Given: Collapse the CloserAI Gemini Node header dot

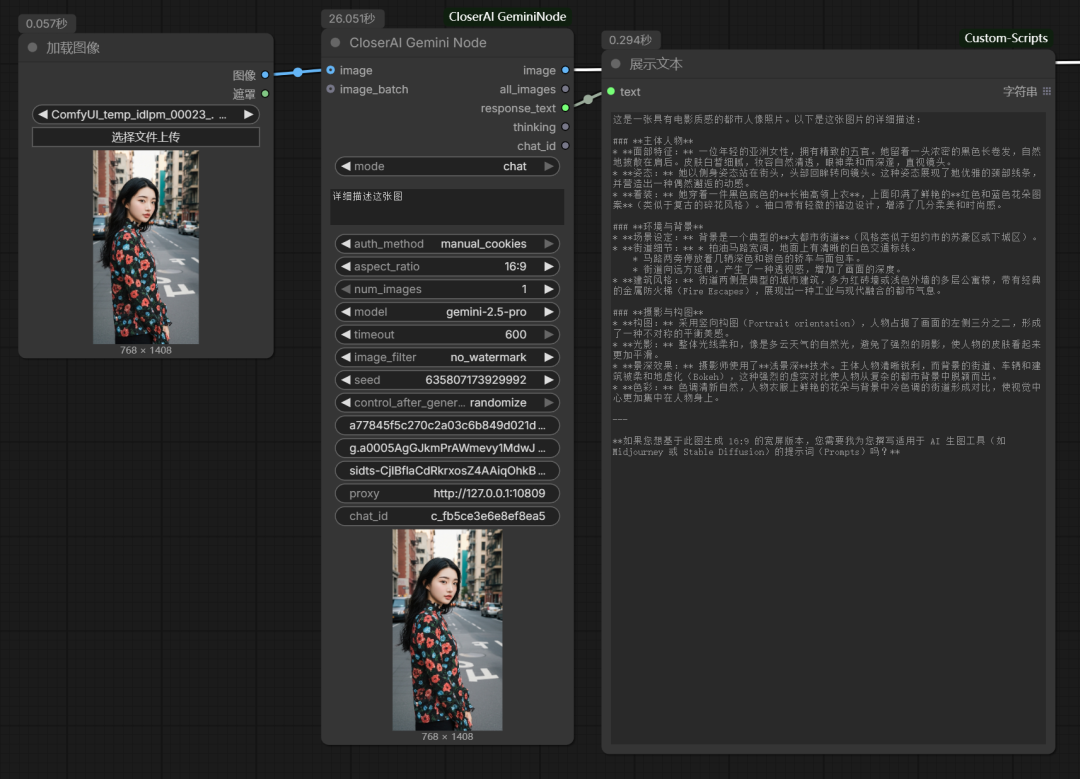Looking at the screenshot, I should (x=335, y=43).
